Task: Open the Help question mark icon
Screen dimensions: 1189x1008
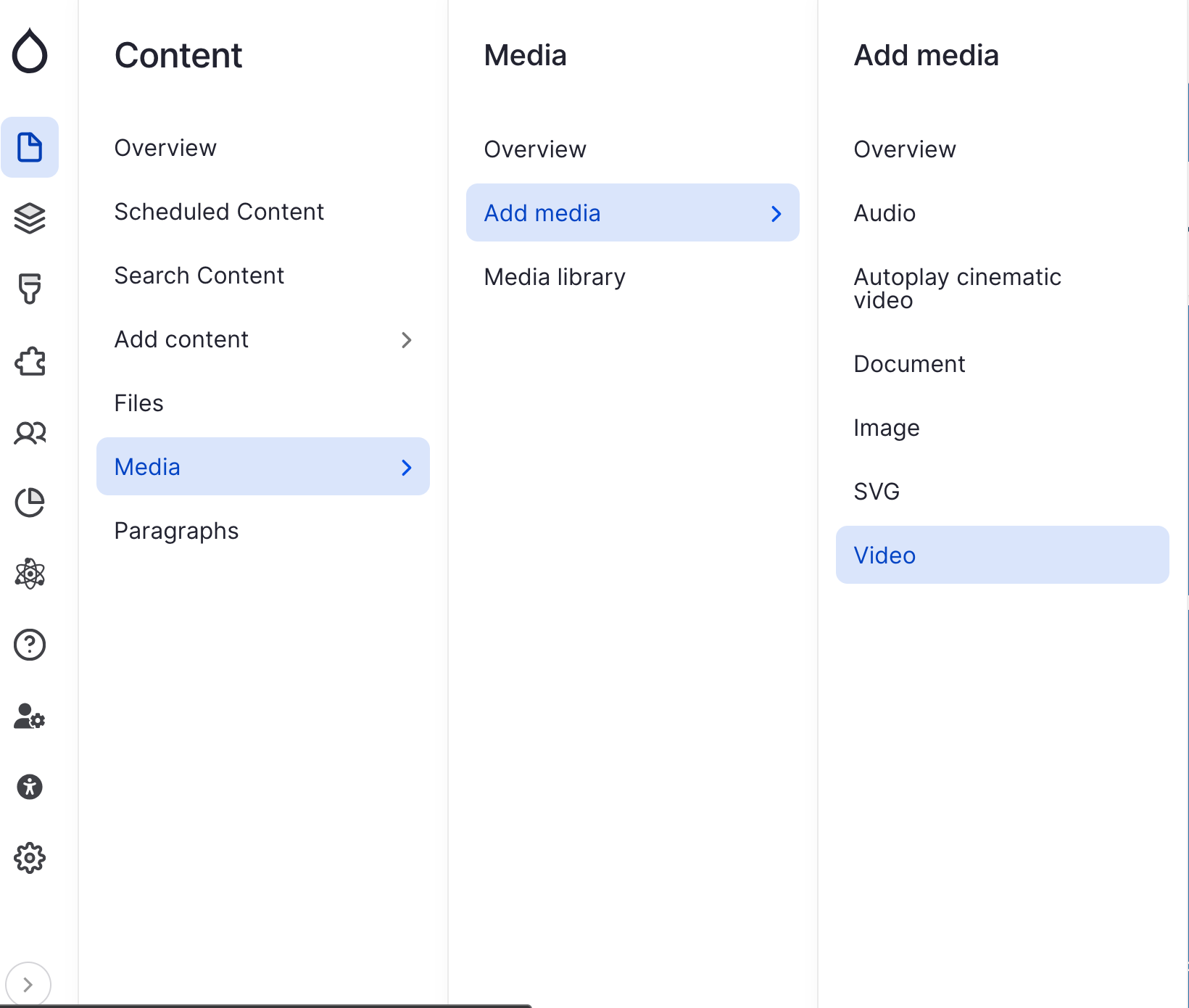Action: pos(30,645)
